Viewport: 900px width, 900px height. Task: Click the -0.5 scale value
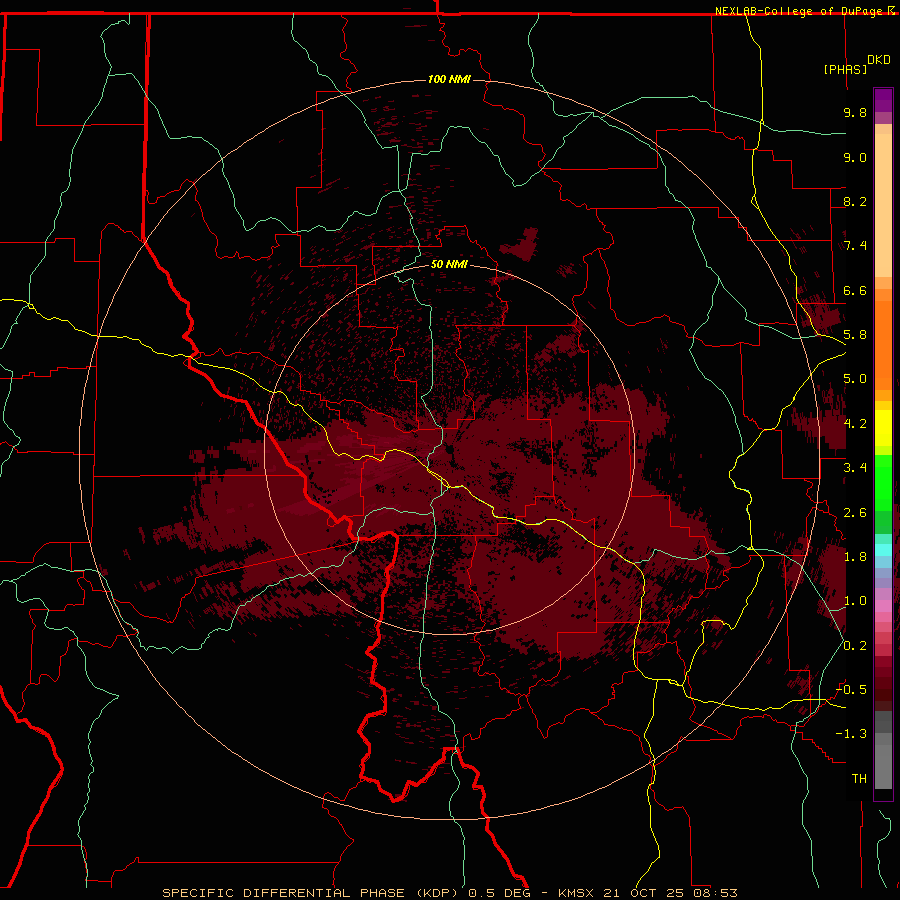pyautogui.click(x=851, y=690)
